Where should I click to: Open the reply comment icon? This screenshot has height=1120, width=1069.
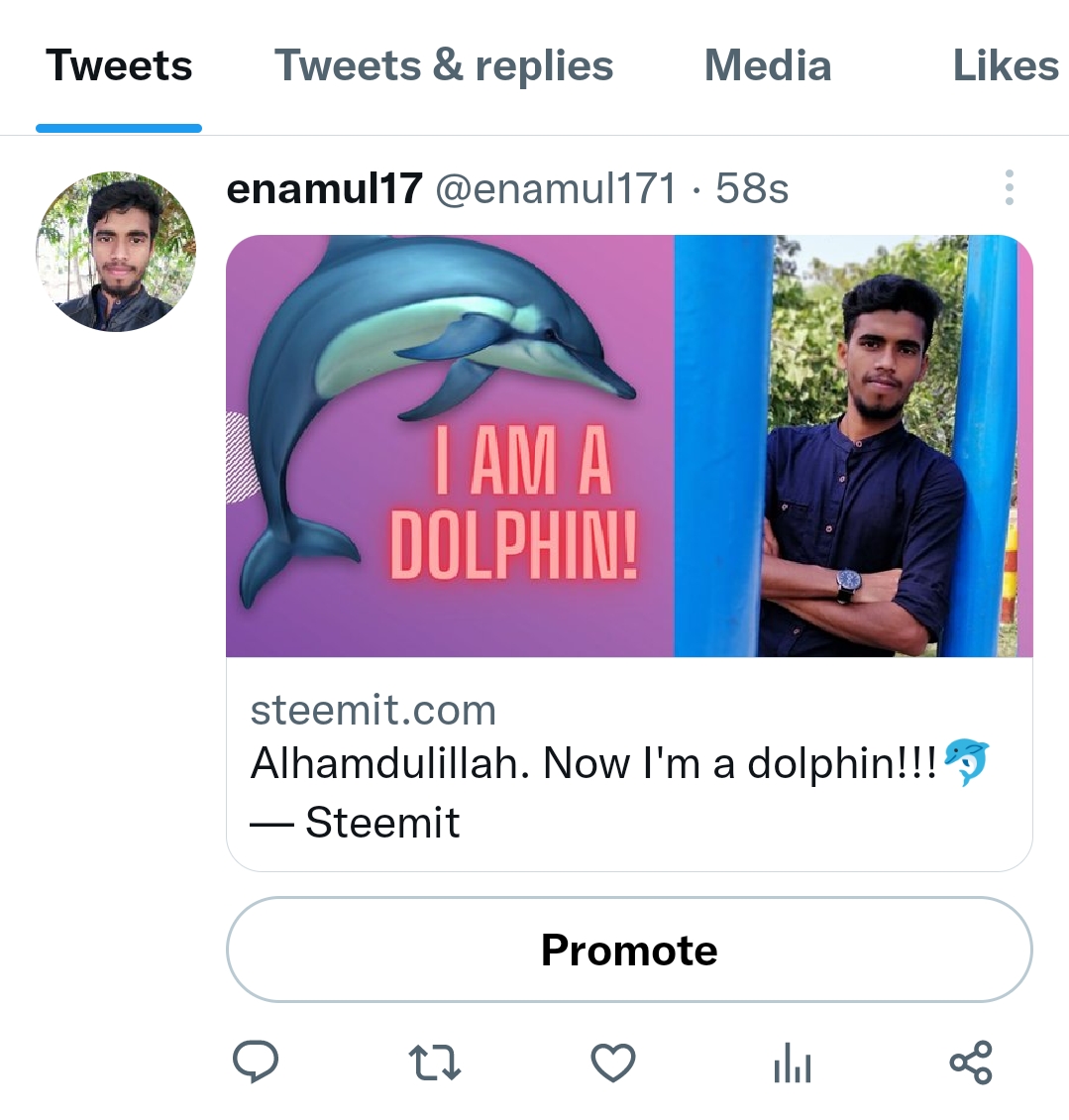click(x=256, y=1063)
